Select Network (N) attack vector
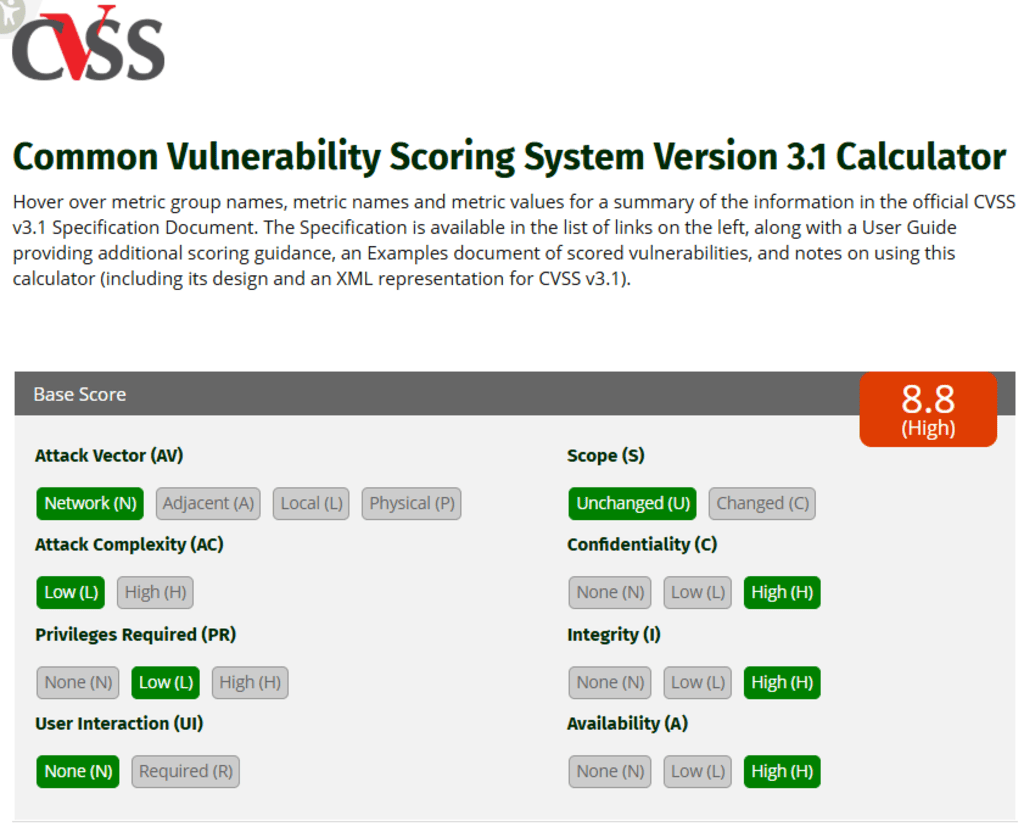Viewport: 1024px width, 832px height. tap(90, 504)
